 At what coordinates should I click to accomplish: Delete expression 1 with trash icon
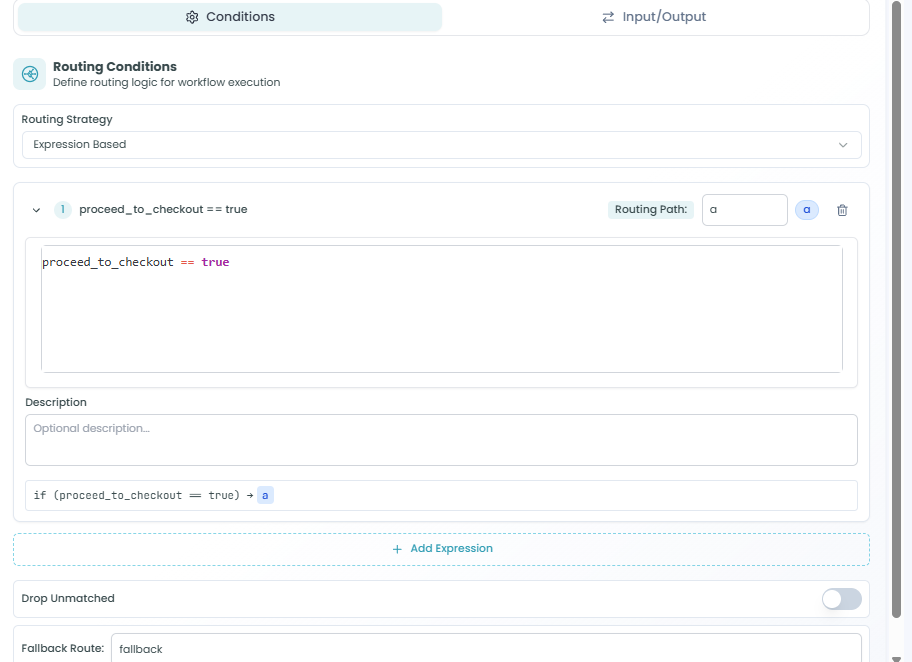(x=842, y=210)
